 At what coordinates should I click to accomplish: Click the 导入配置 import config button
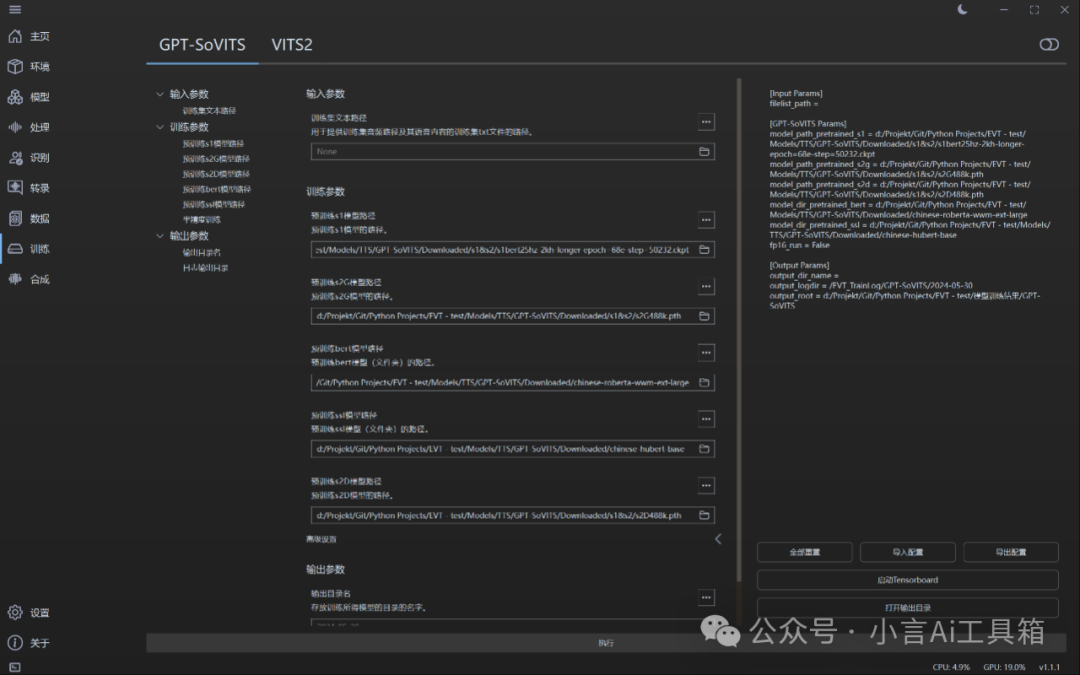(x=908, y=552)
